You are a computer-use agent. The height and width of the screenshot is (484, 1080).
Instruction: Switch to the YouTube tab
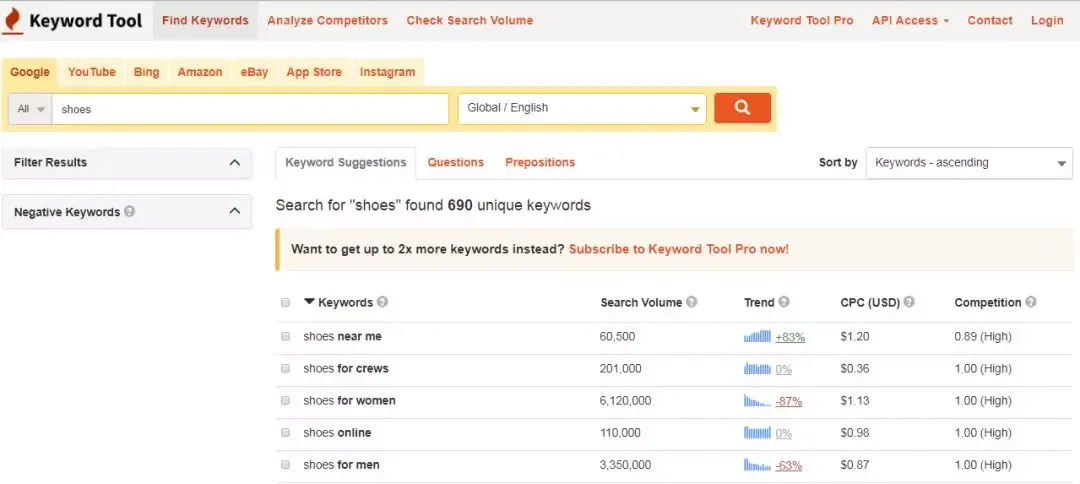click(92, 72)
